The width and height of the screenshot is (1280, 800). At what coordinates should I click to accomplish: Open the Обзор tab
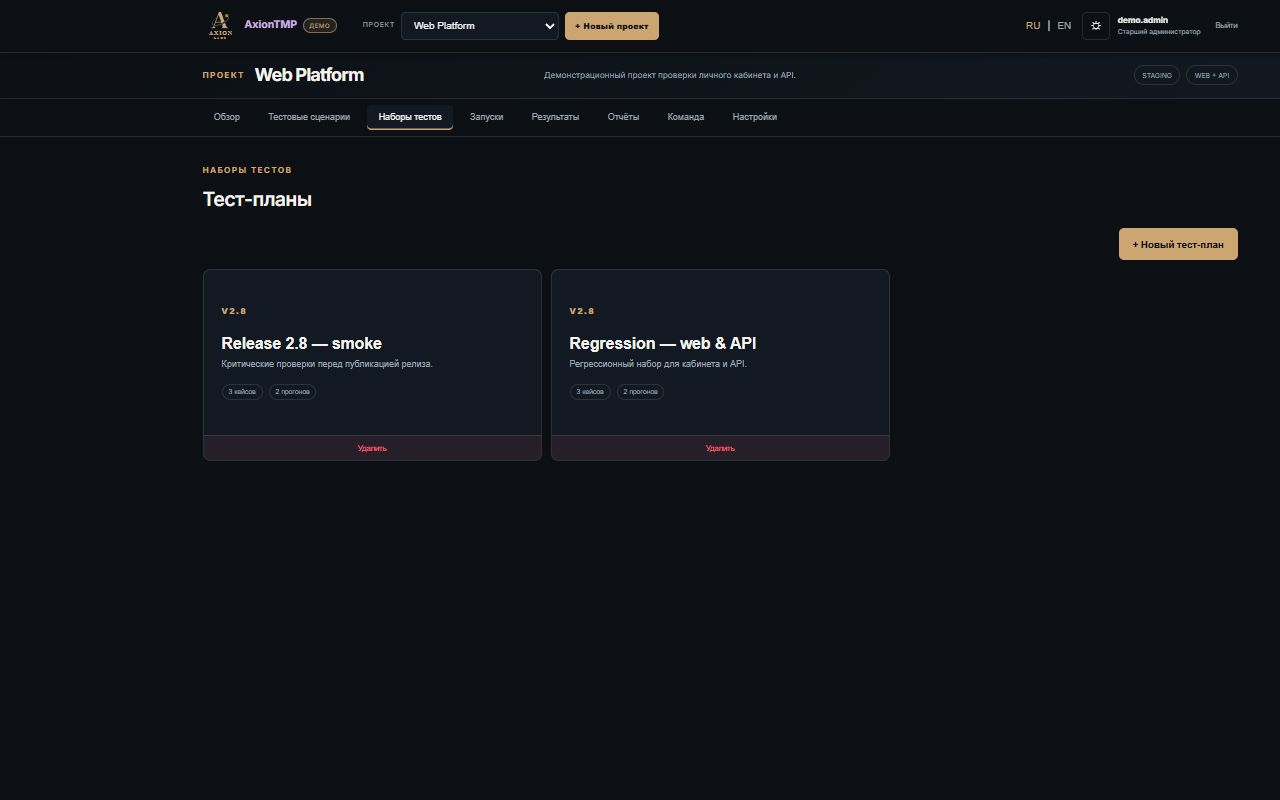click(x=227, y=117)
